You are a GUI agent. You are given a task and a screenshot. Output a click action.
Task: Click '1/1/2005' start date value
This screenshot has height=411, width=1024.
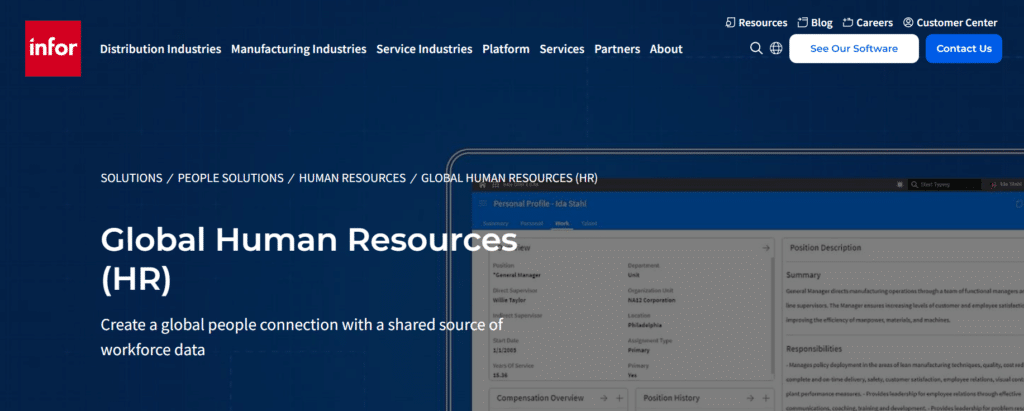point(504,350)
